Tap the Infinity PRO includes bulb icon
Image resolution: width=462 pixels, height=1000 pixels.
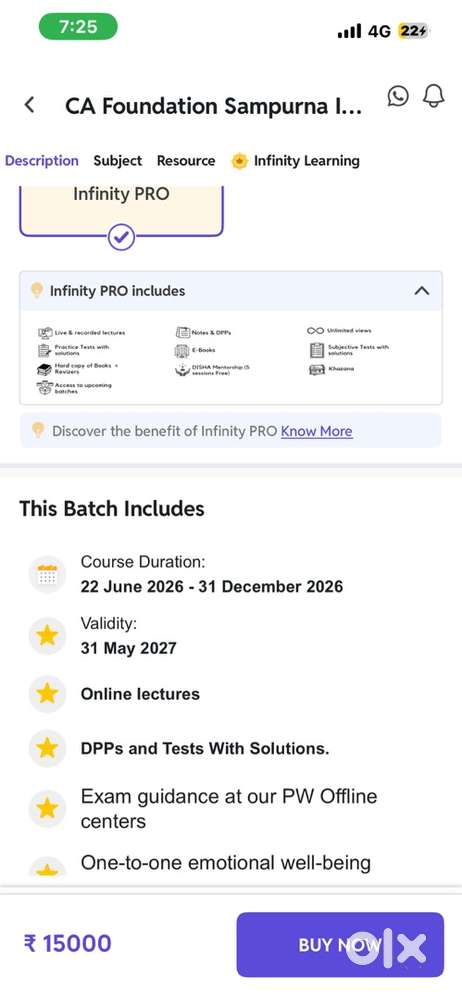[x=37, y=291]
